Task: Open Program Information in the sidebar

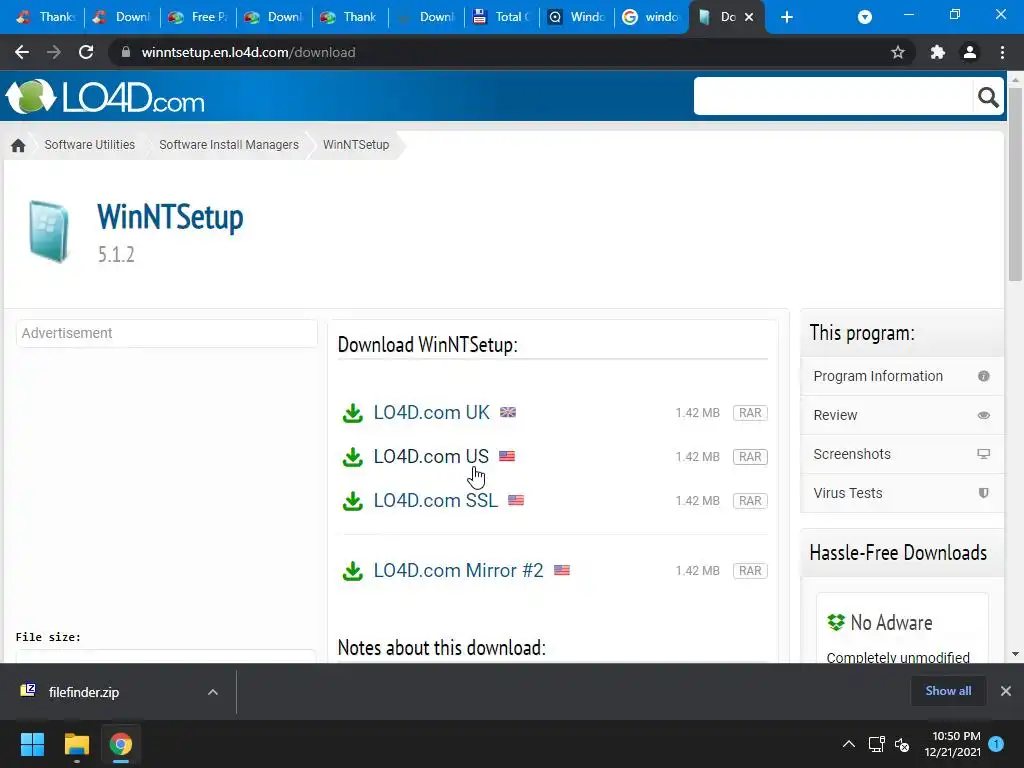Action: coord(902,376)
